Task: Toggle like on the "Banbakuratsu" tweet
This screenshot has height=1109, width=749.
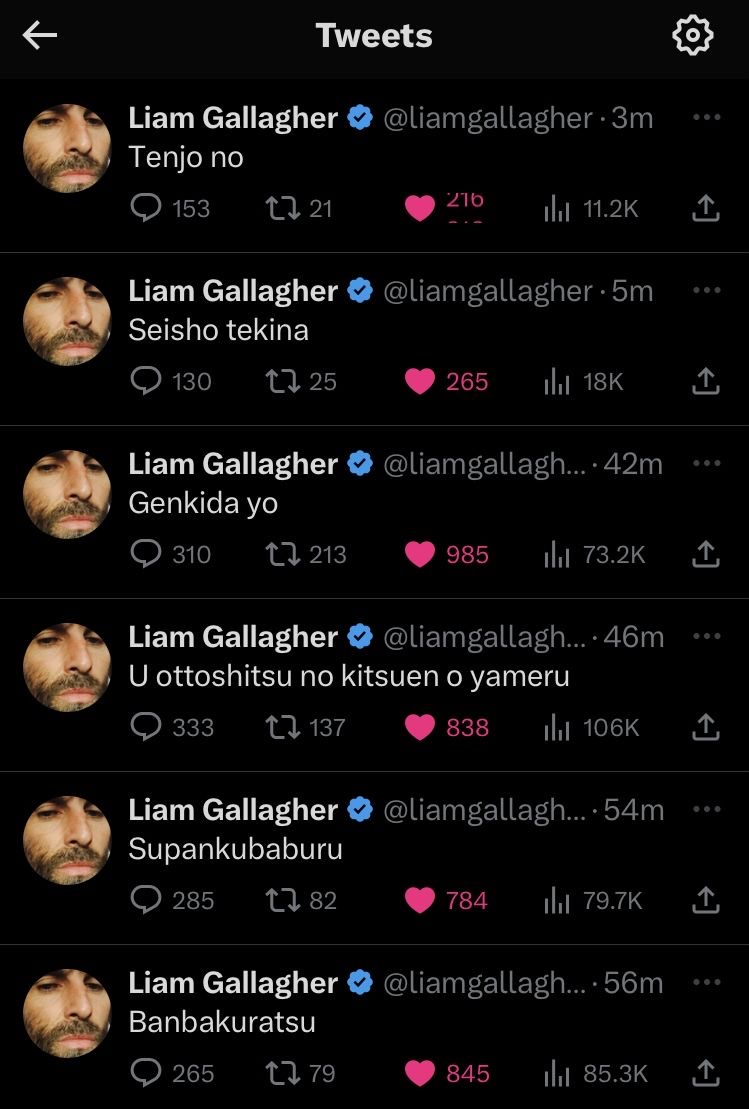Action: point(419,1074)
